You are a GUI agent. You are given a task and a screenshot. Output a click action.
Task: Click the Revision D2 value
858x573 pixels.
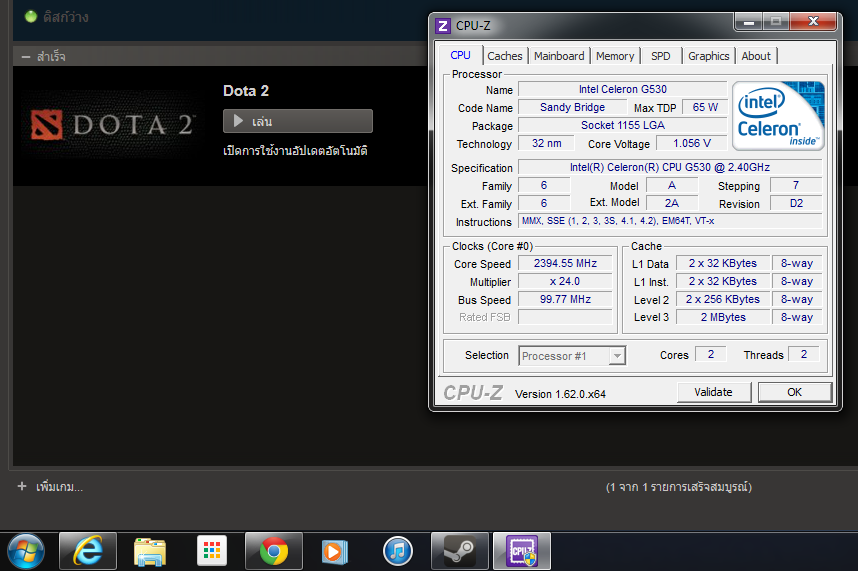click(x=796, y=204)
